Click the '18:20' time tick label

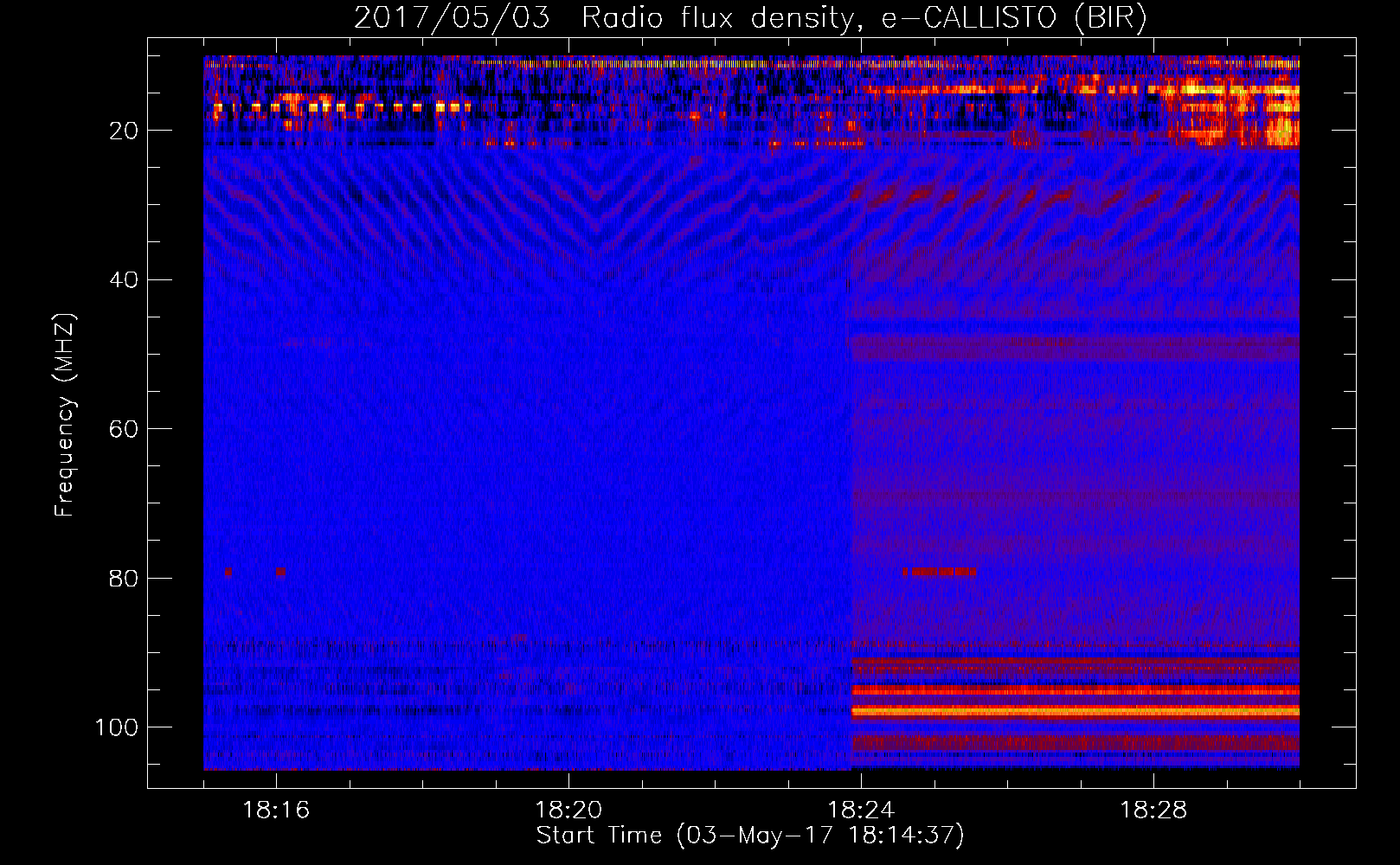(568, 810)
